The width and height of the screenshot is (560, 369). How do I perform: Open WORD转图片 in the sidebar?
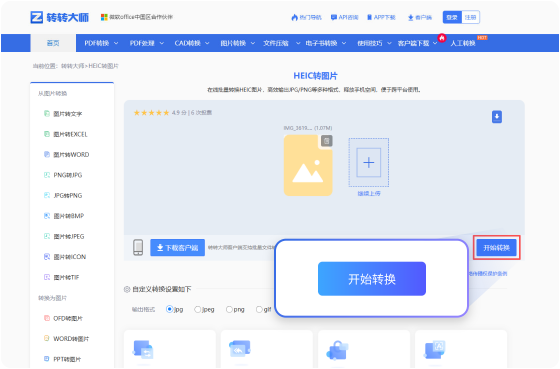coord(66,339)
